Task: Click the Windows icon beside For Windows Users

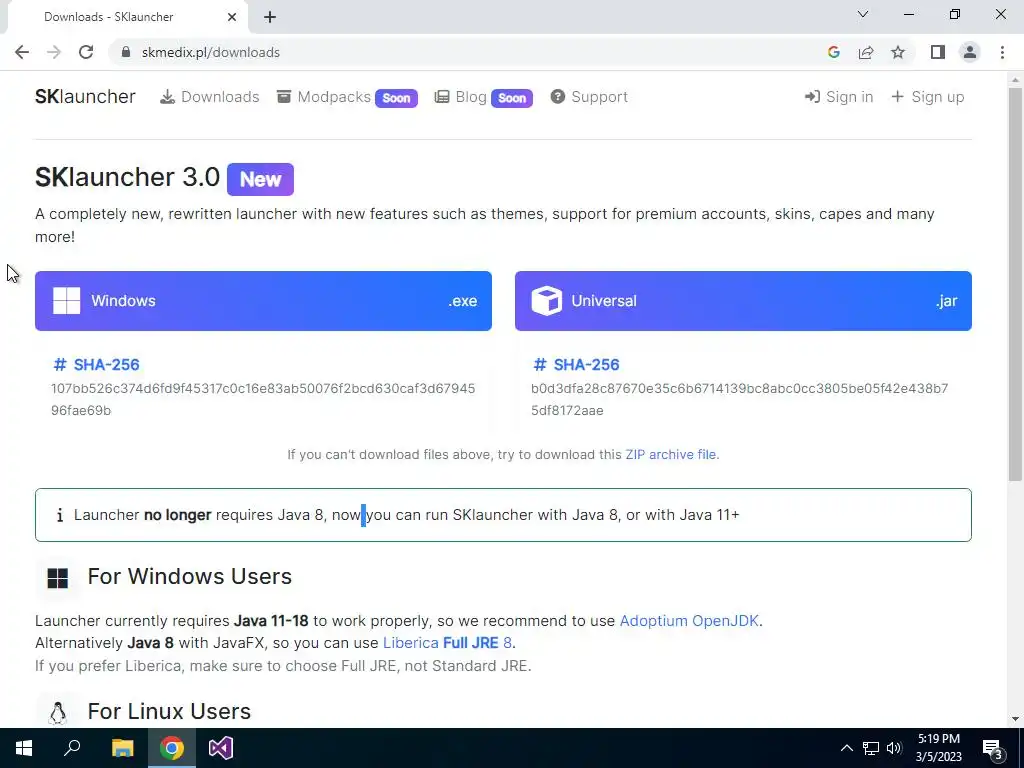Action: [x=57, y=578]
